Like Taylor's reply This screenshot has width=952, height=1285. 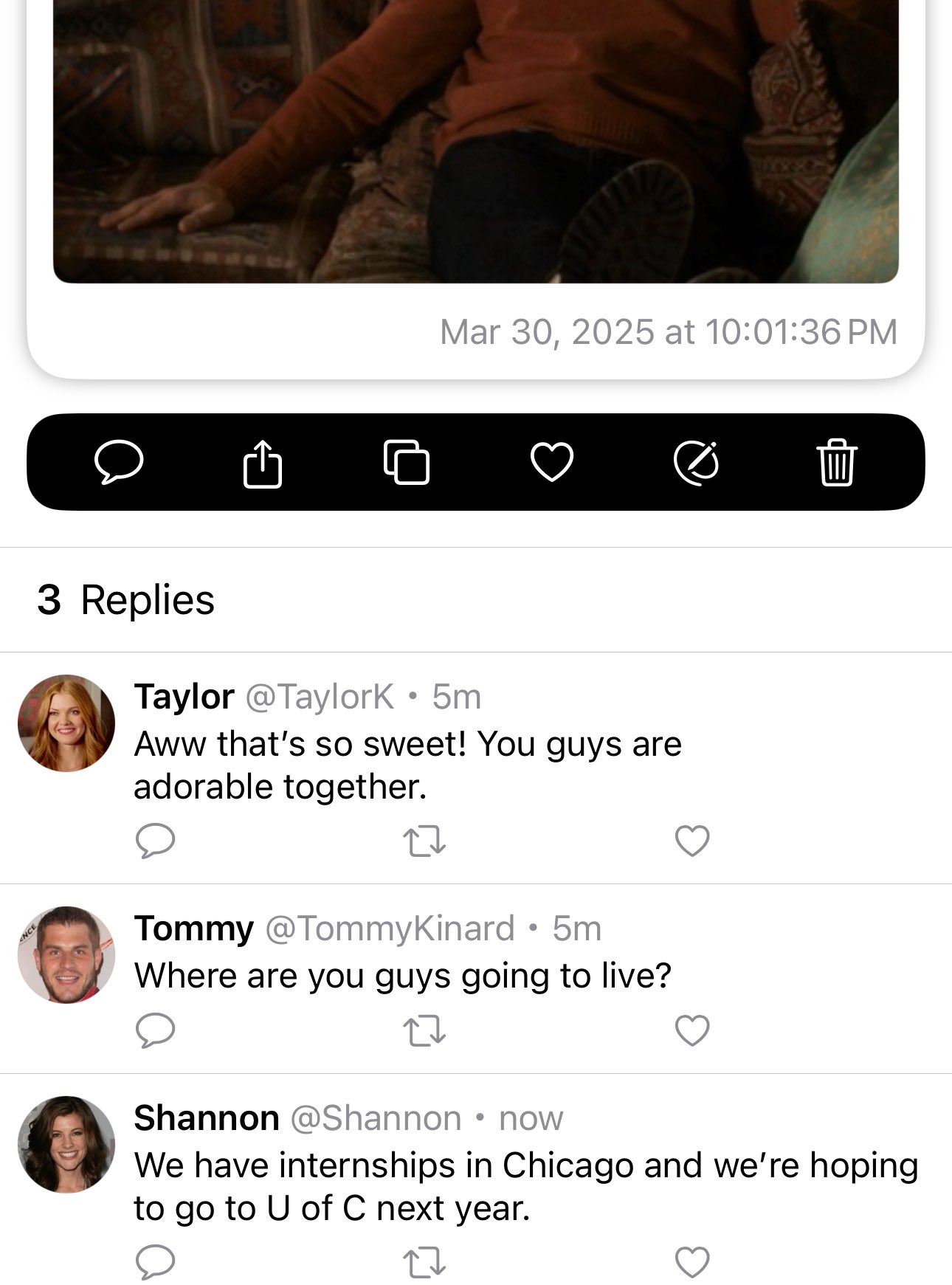point(692,841)
